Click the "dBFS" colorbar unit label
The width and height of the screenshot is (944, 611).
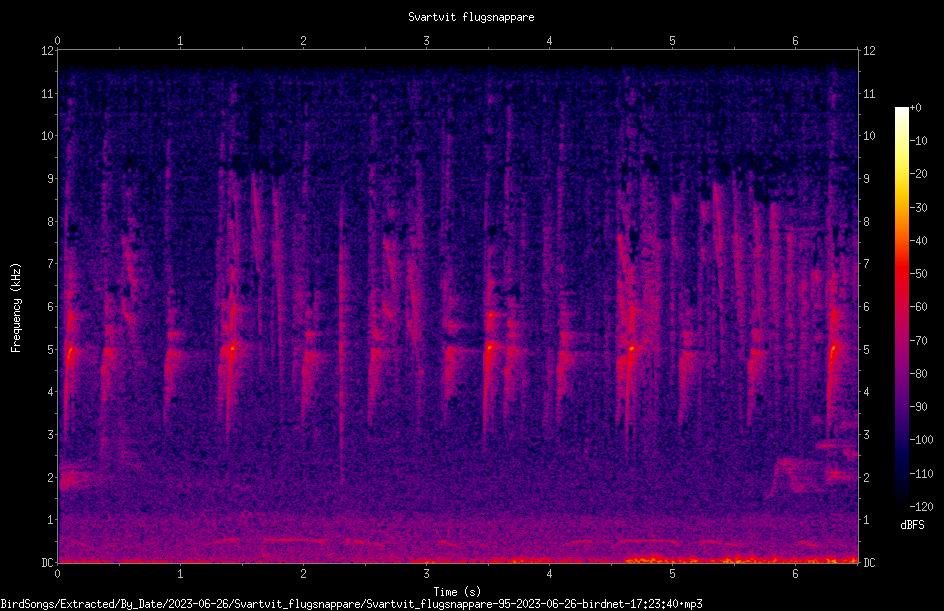(912, 525)
